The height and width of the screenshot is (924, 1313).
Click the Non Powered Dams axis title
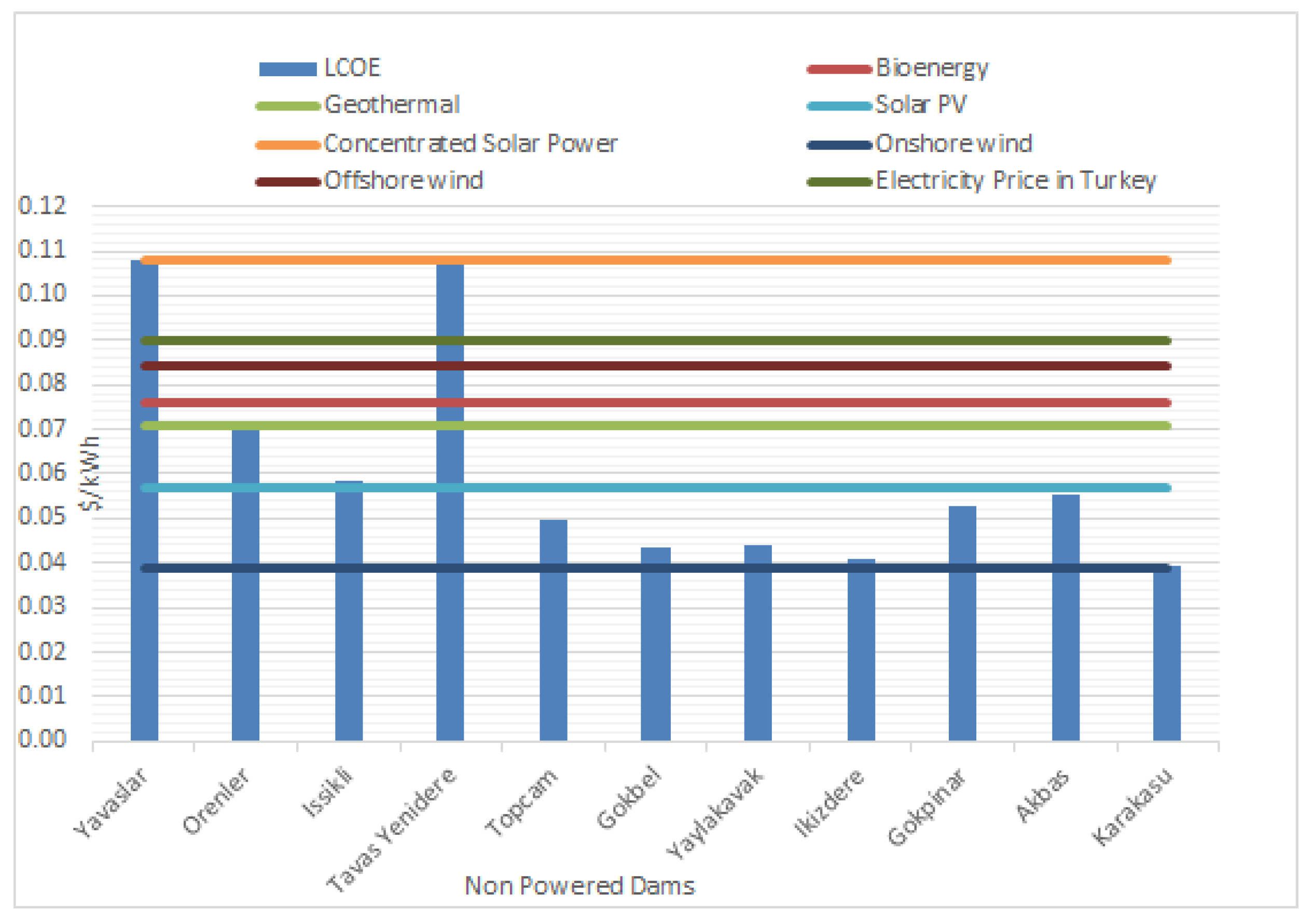[x=579, y=886]
